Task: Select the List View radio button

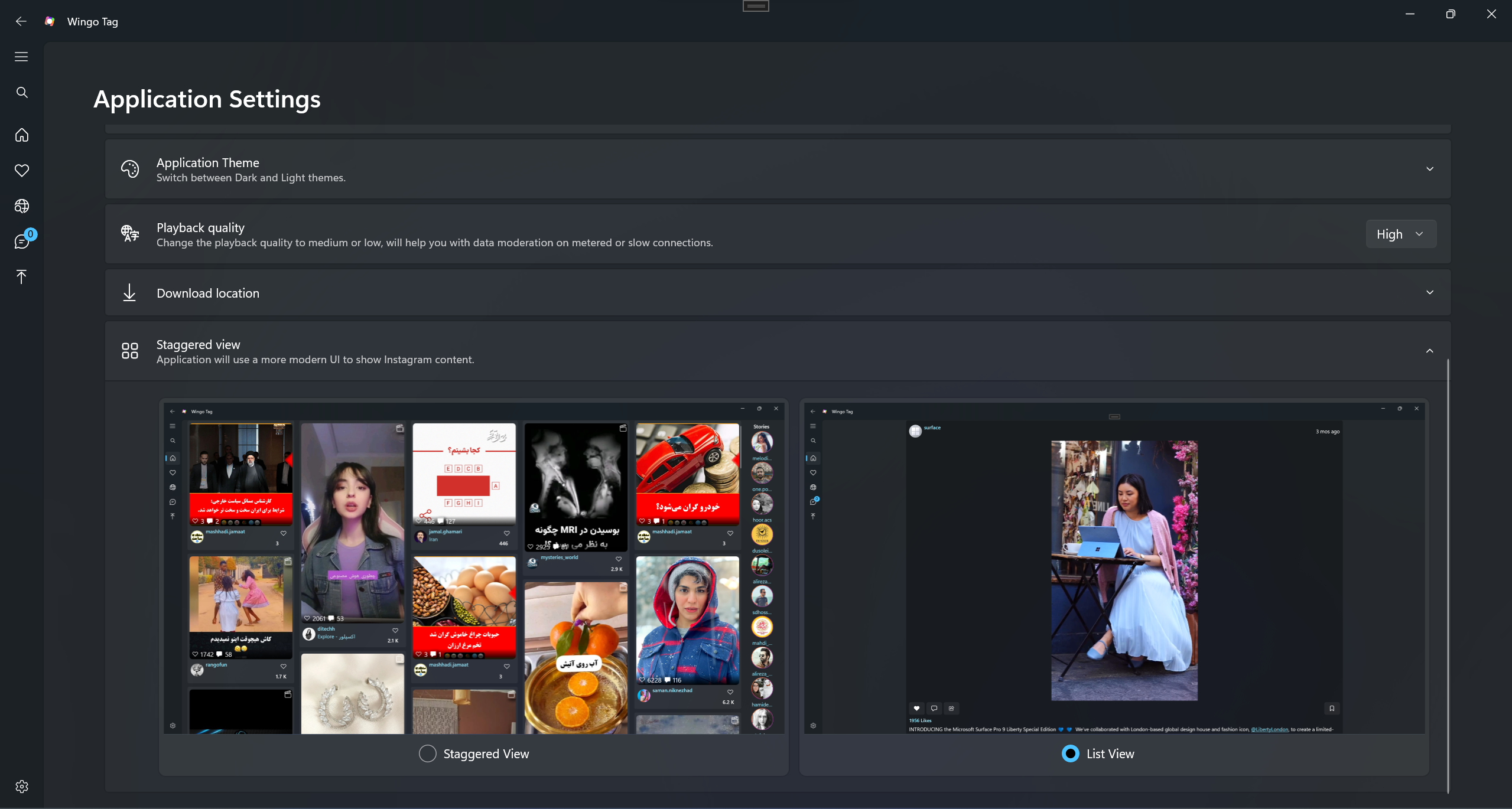Action: click(1070, 753)
